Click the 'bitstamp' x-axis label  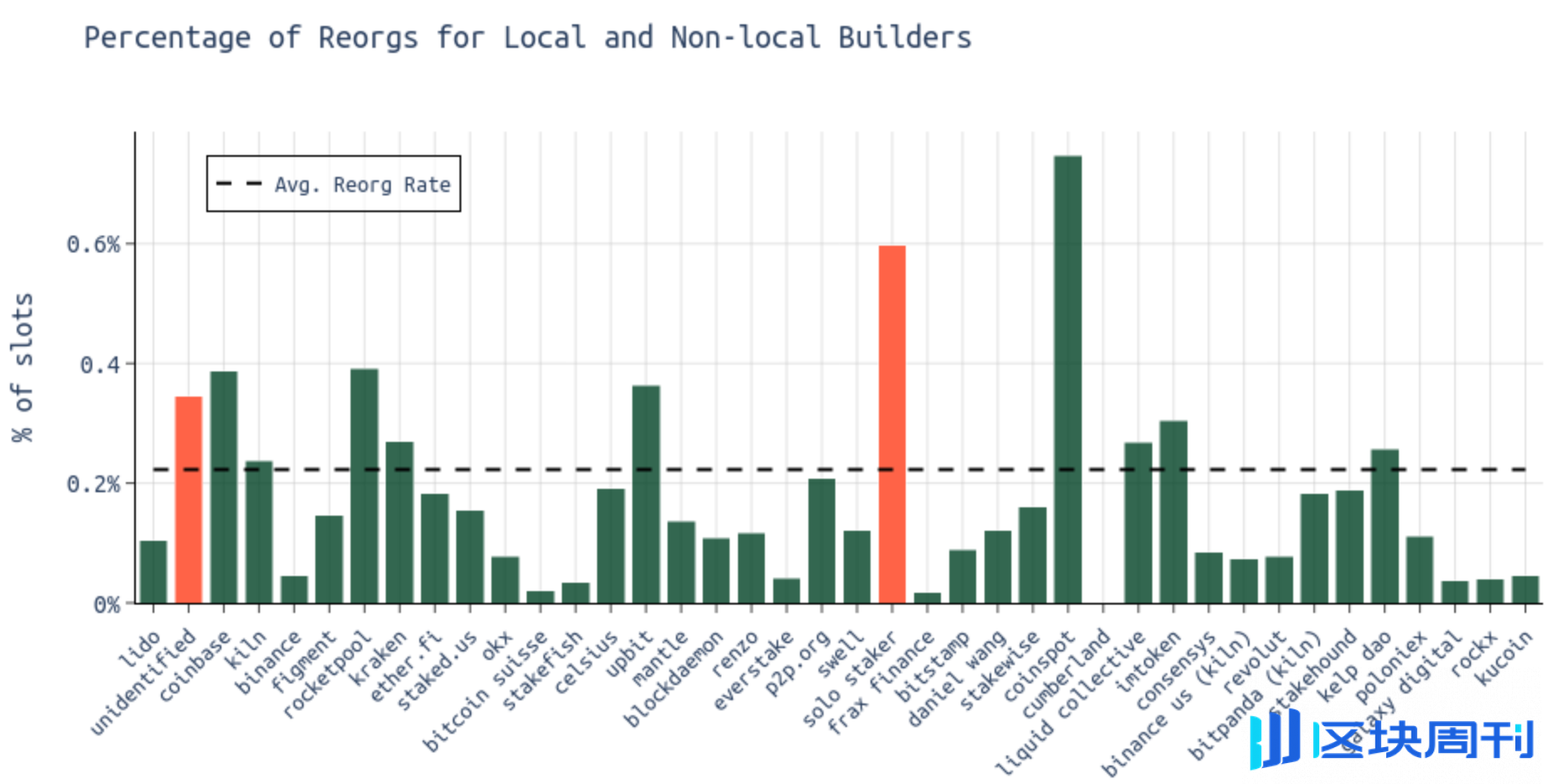click(x=933, y=666)
